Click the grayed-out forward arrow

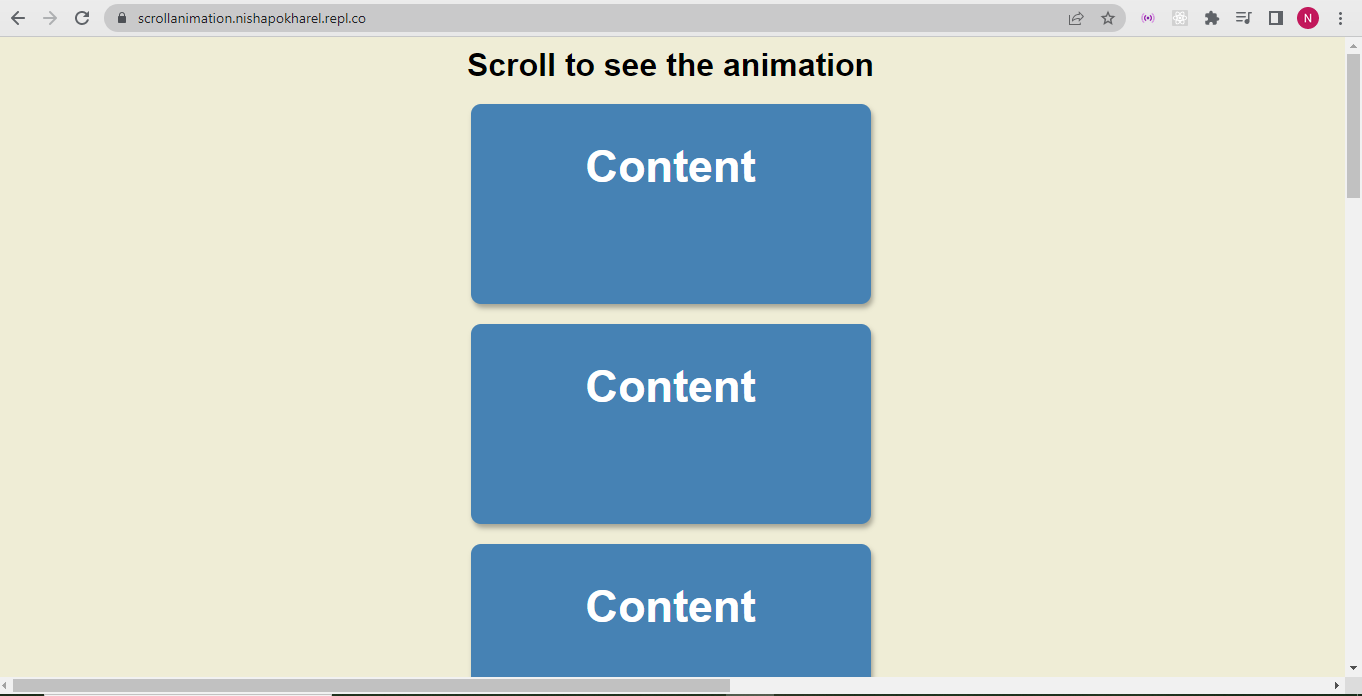(x=51, y=17)
